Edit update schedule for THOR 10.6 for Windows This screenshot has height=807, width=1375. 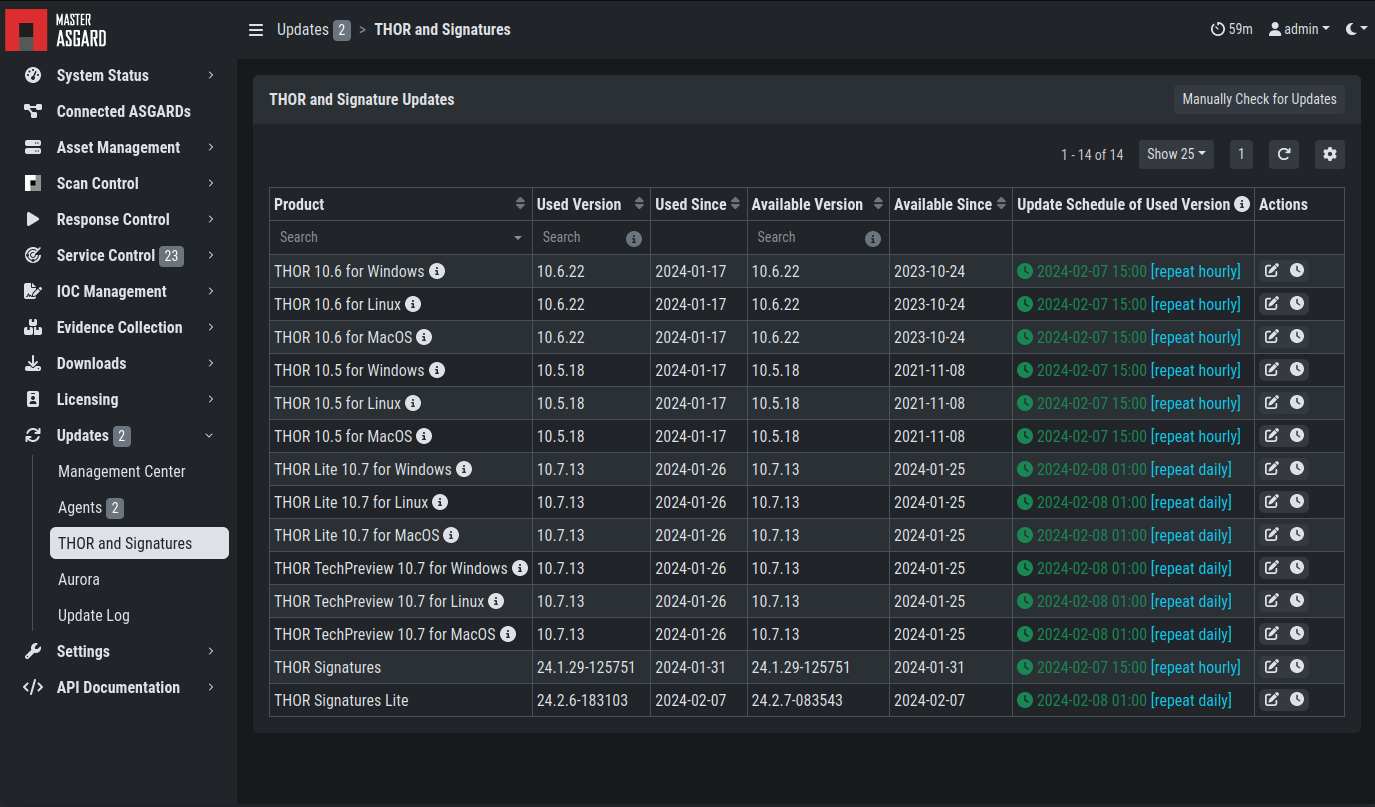[x=1271, y=270]
